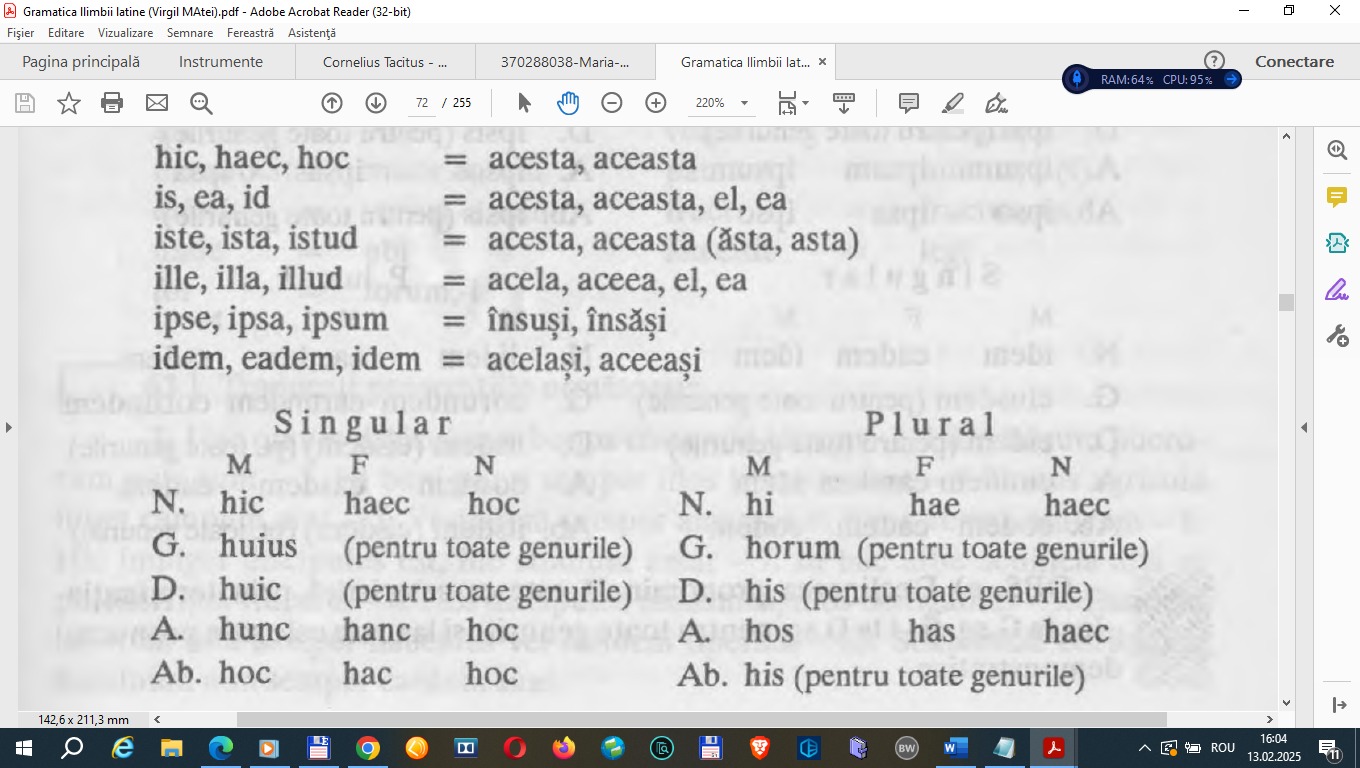Click the RAM CPU monitor widget arrow
The height and width of the screenshot is (768, 1360).
pyautogui.click(x=1231, y=79)
